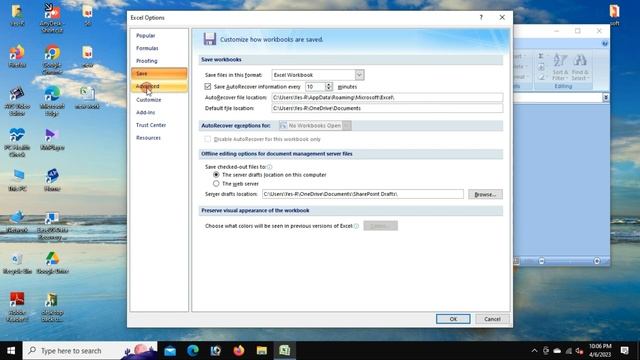Image resolution: width=640 pixels, height=360 pixels.
Task: Open the Customize options category
Action: pos(159,100)
